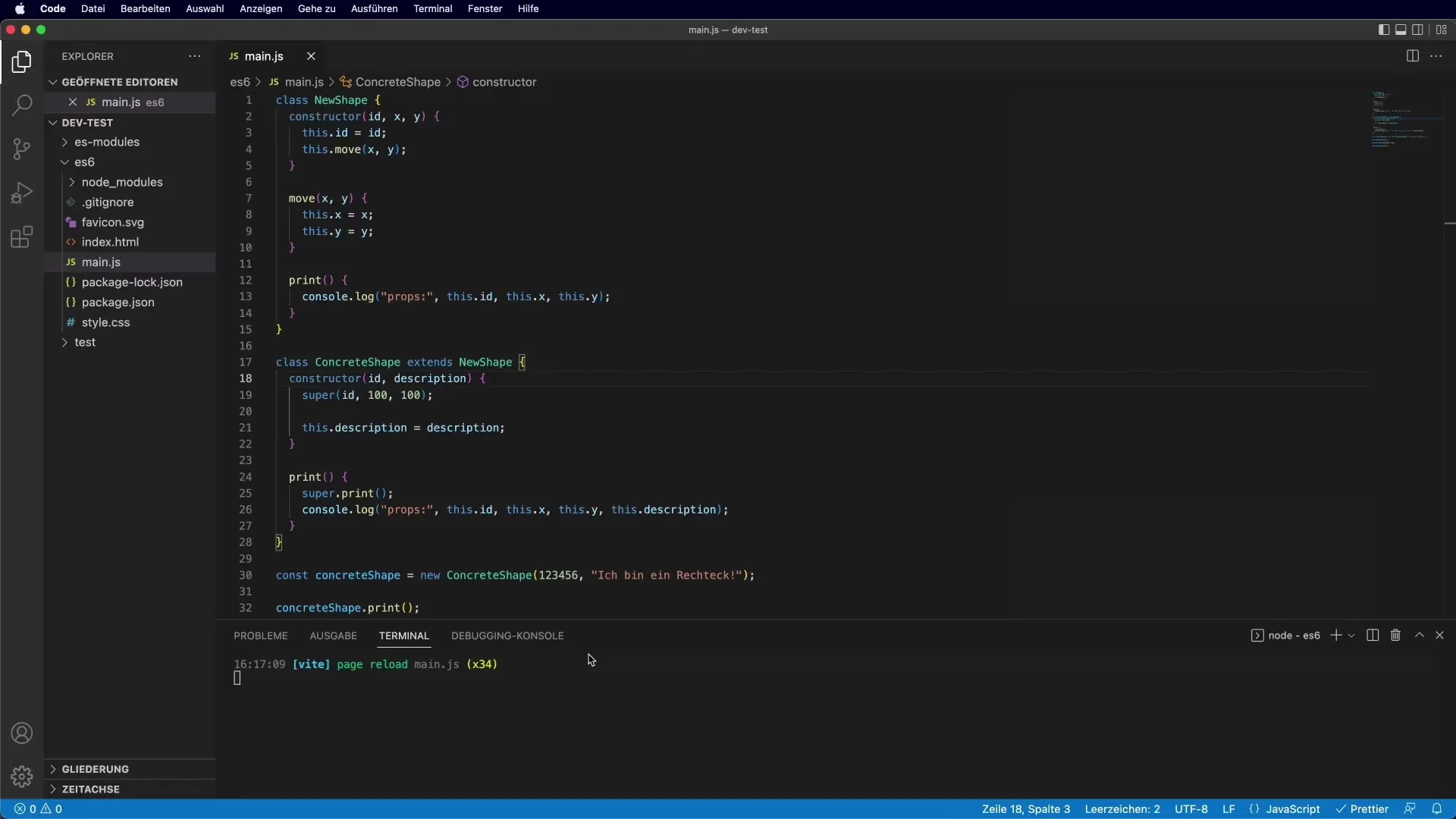Screen dimensions: 1456x819
Task: Open the Datei menu
Action: pos(93,8)
